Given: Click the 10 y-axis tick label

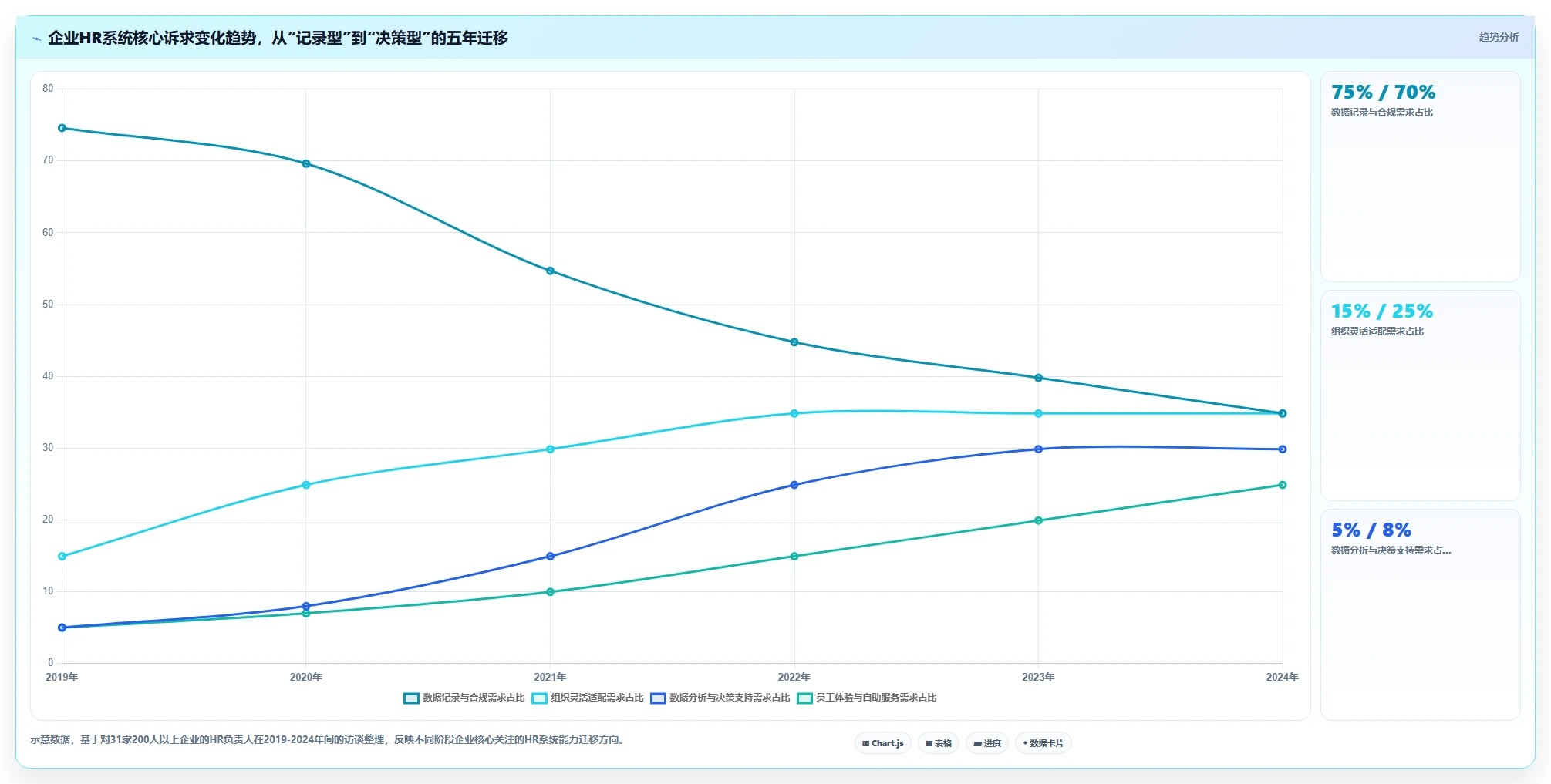Looking at the screenshot, I should [x=48, y=591].
